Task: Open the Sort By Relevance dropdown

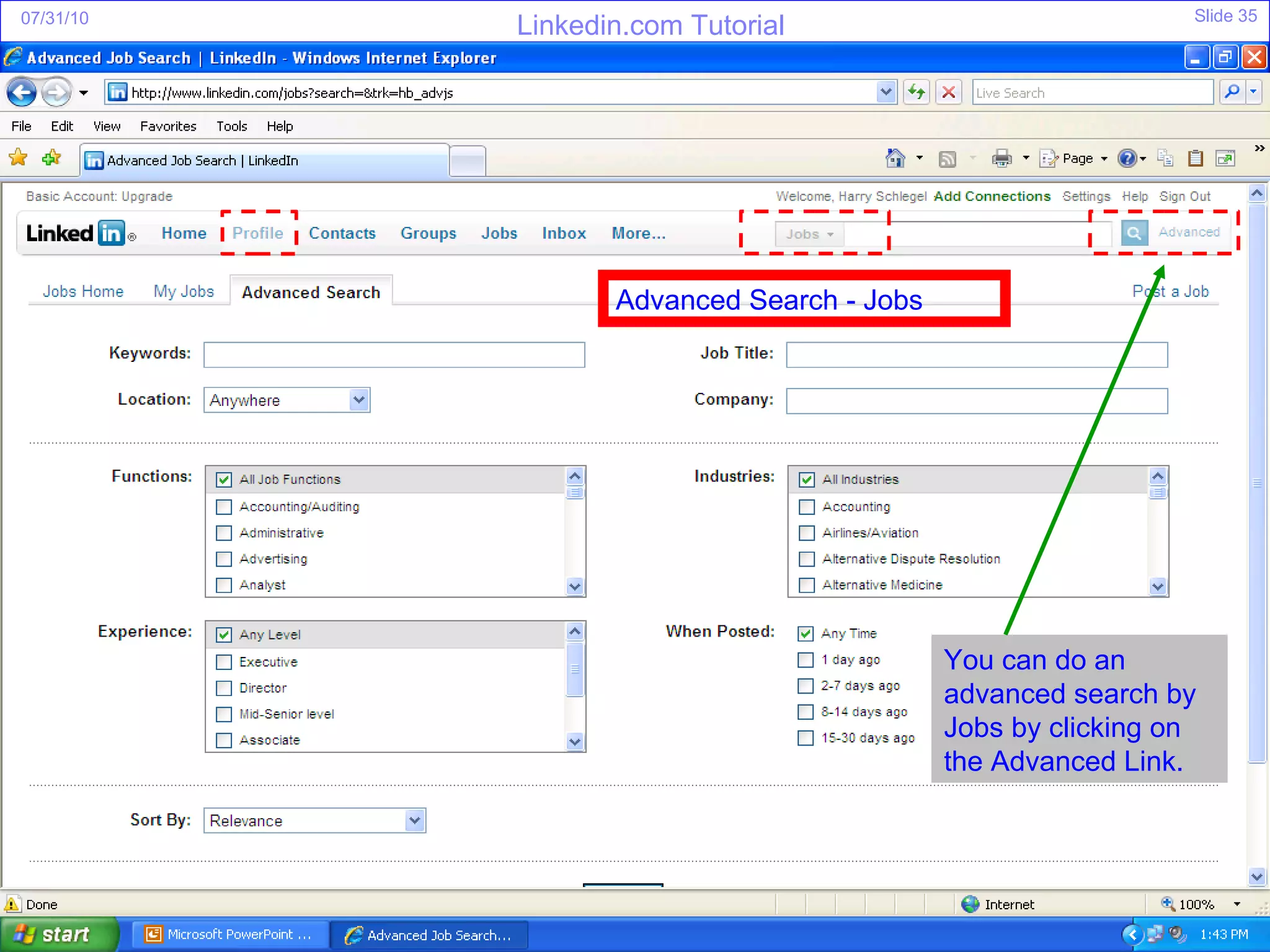Action: 315,821
